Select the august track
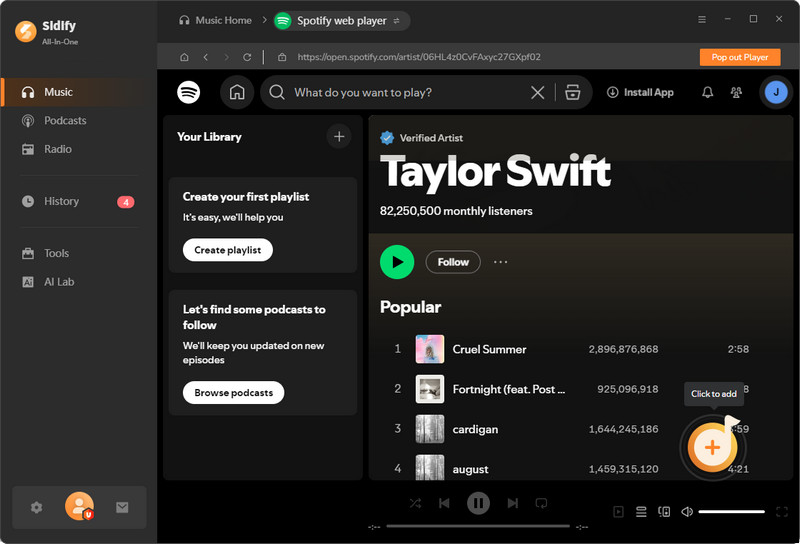Viewport: 800px width, 544px height. point(470,469)
